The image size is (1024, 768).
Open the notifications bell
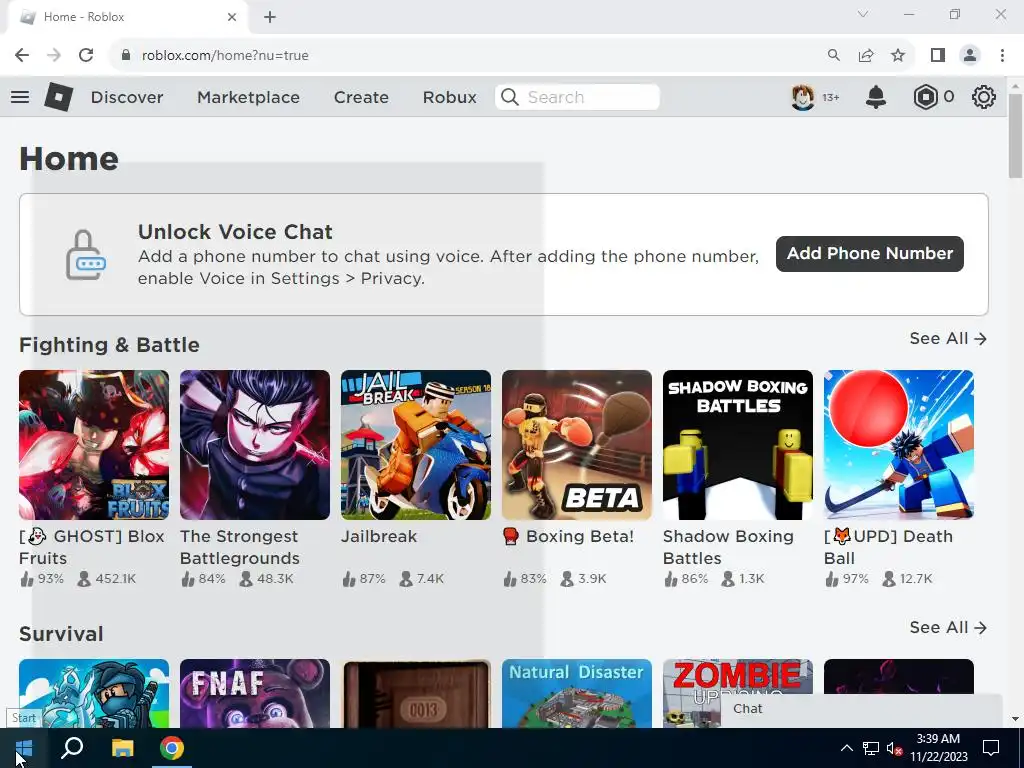click(876, 97)
